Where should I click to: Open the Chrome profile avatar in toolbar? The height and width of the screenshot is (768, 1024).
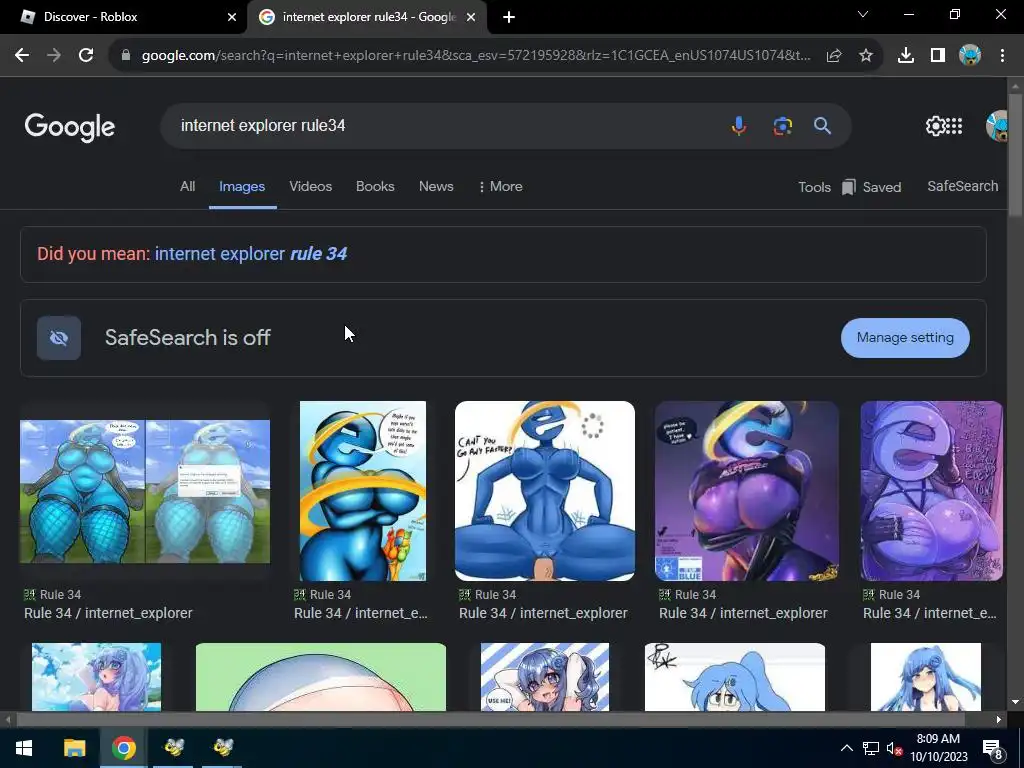click(970, 56)
